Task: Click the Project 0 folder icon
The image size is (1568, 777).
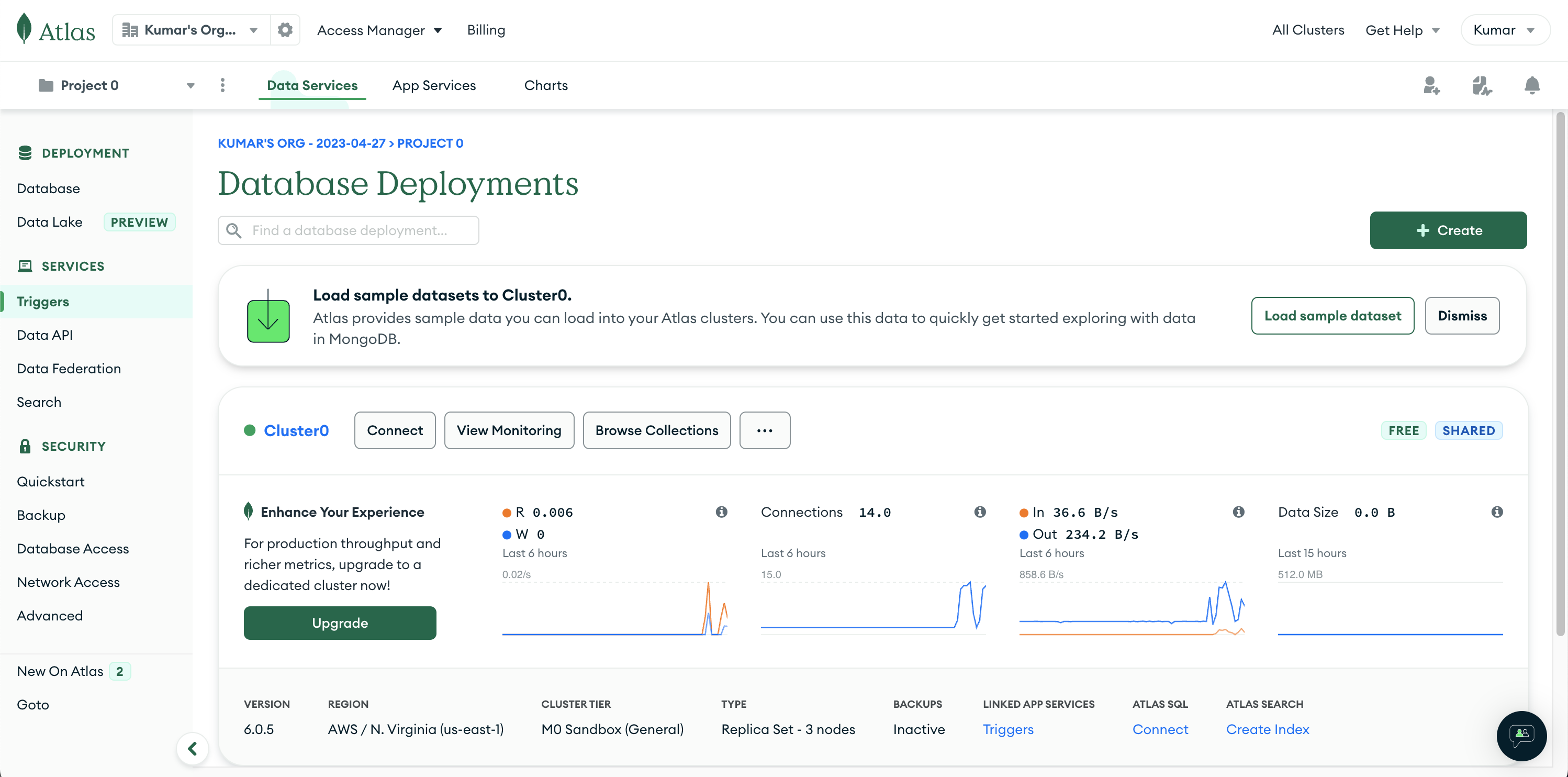Action: pos(46,85)
